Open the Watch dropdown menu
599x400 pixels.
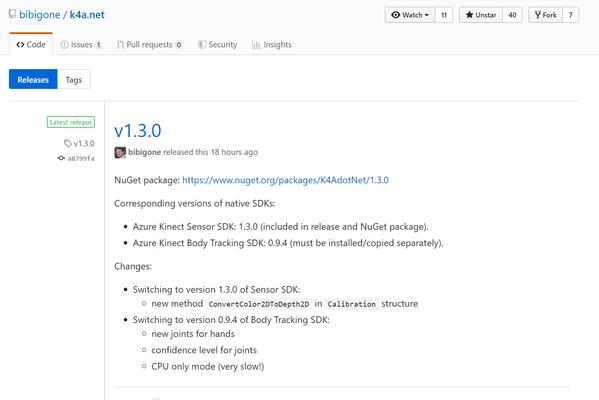point(410,15)
